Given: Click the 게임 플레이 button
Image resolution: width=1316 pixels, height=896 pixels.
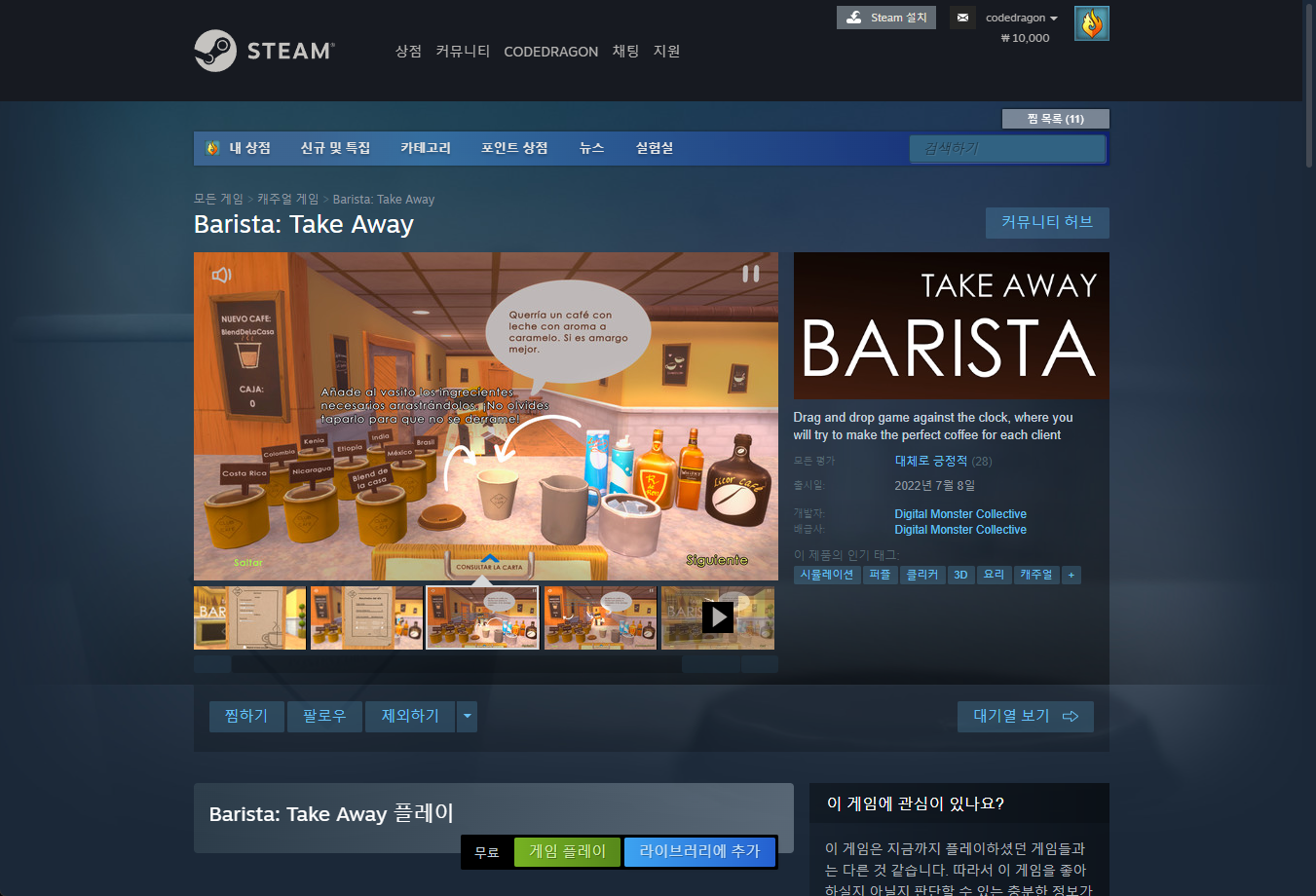Looking at the screenshot, I should tap(567, 851).
